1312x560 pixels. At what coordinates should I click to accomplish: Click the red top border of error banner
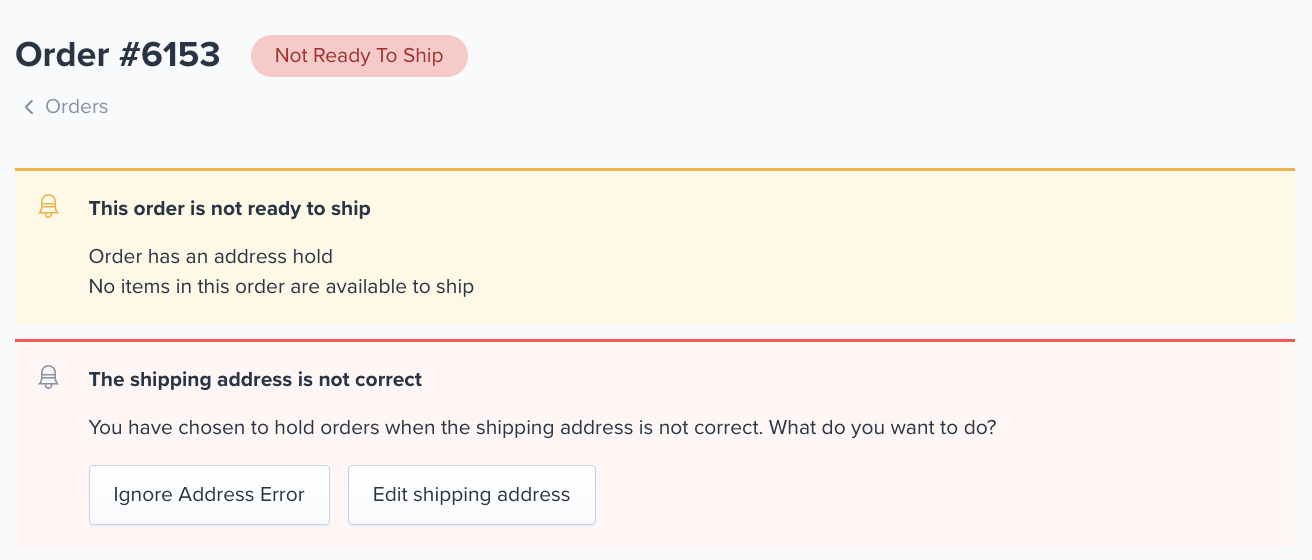(x=655, y=341)
